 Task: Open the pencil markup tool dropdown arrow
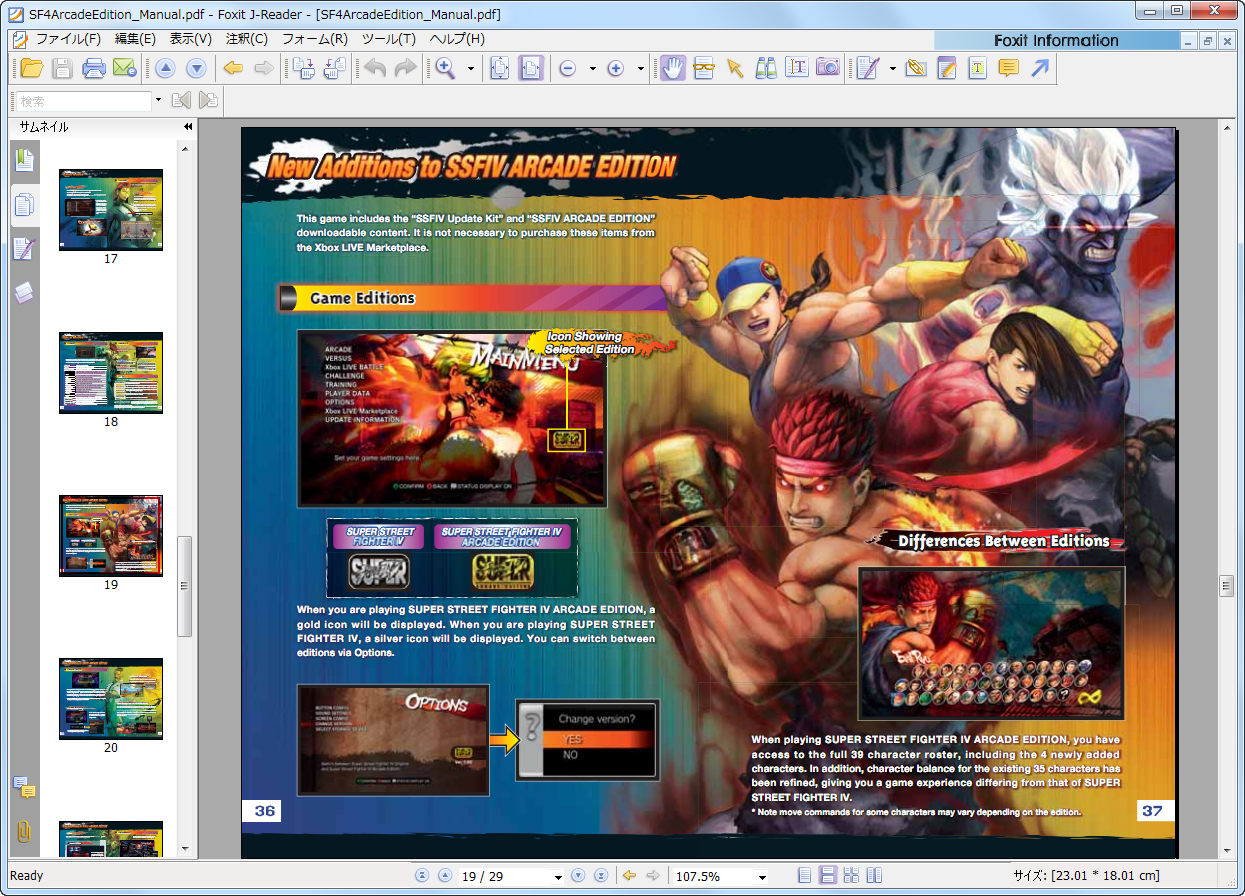892,69
